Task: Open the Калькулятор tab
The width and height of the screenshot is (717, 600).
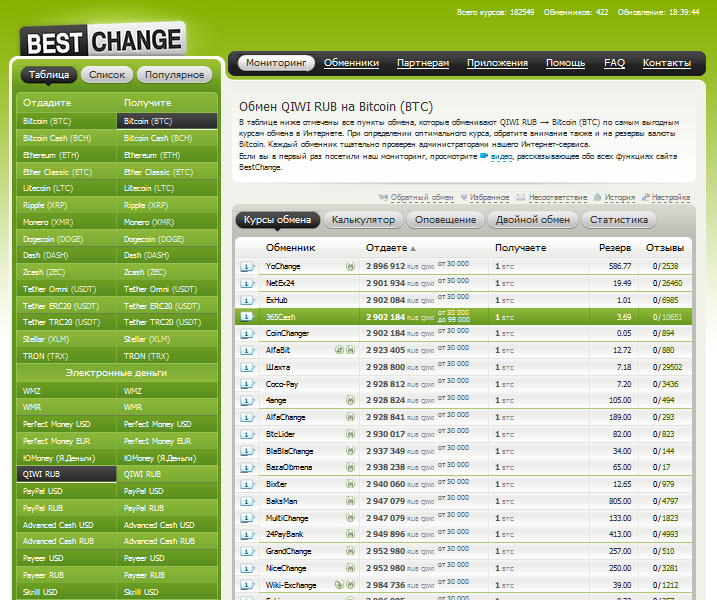Action: tap(364, 220)
